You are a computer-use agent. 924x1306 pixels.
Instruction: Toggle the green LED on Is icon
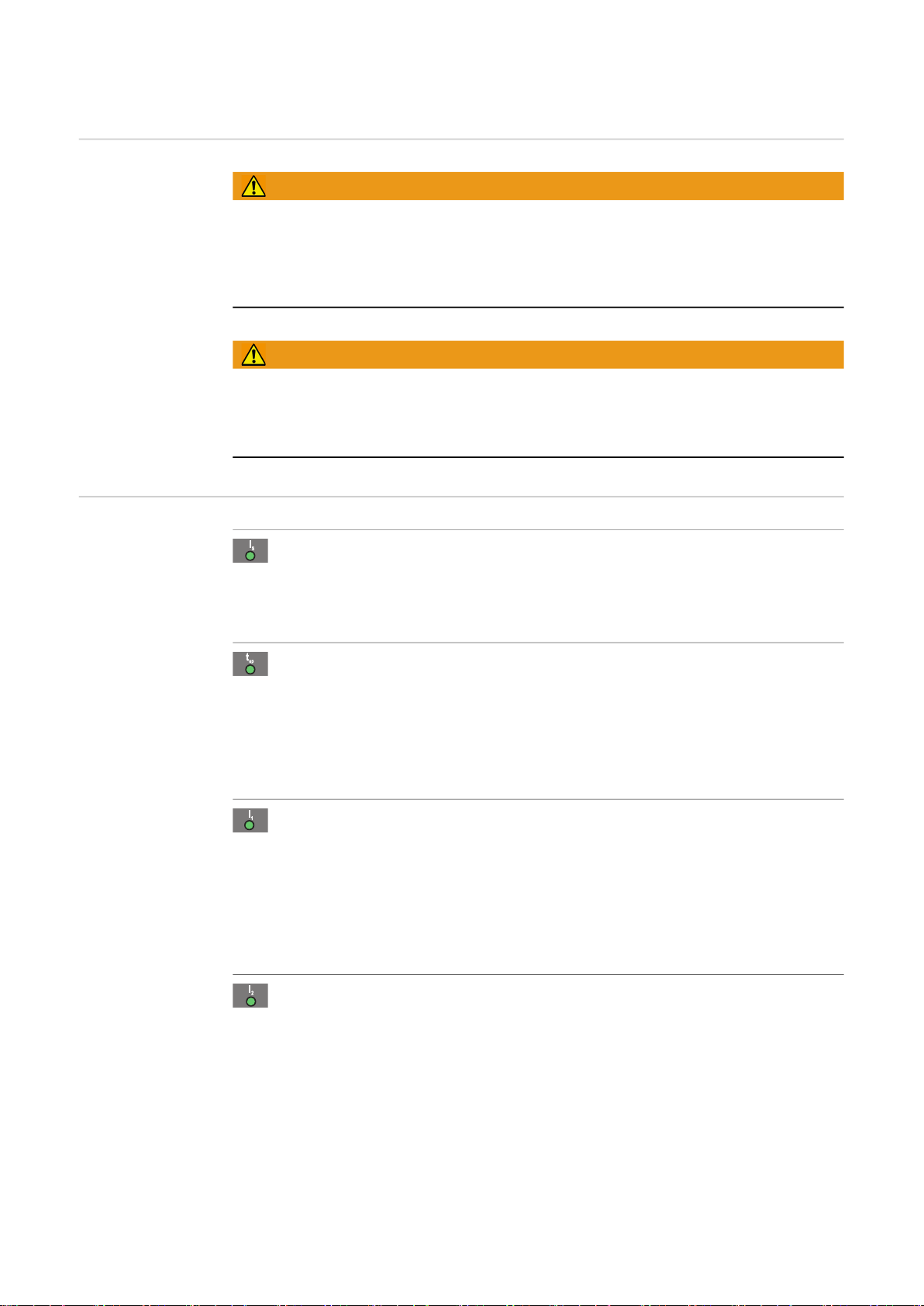pyautogui.click(x=250, y=556)
